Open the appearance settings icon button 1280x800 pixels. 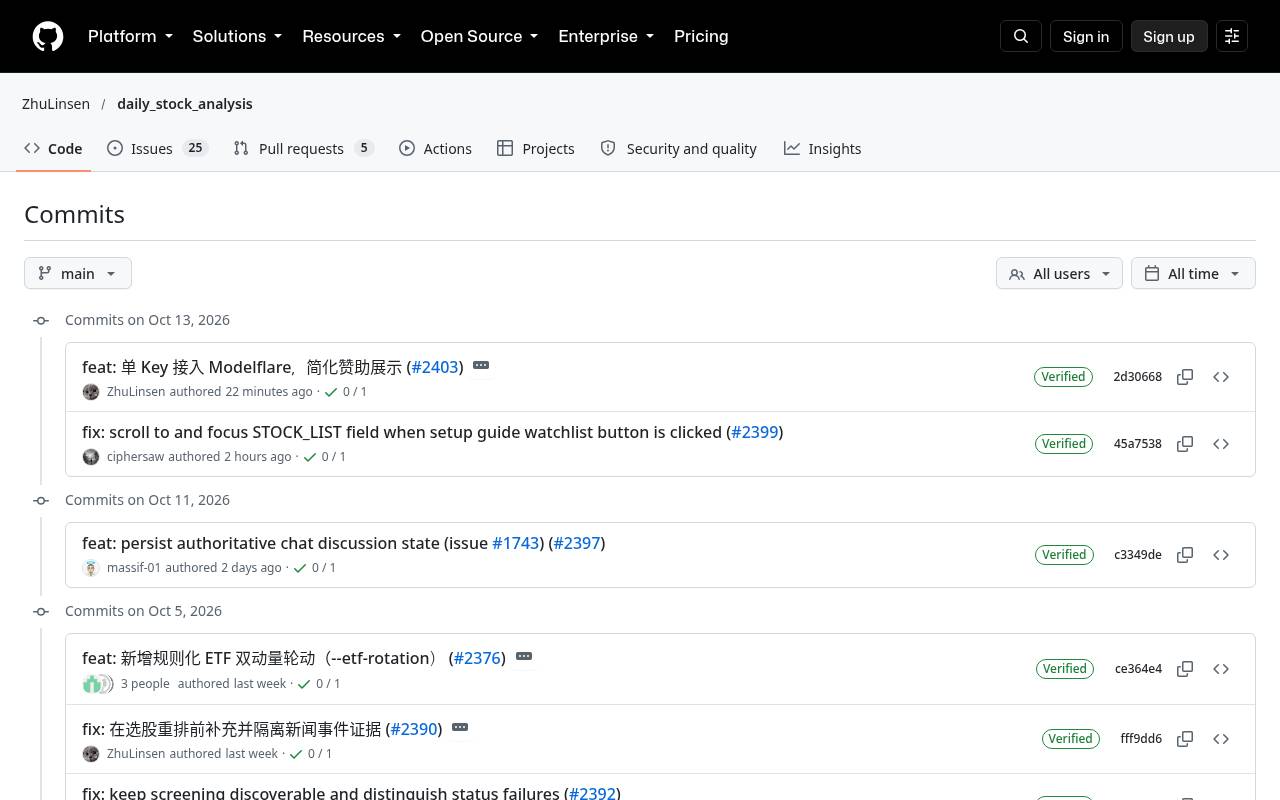(1232, 36)
